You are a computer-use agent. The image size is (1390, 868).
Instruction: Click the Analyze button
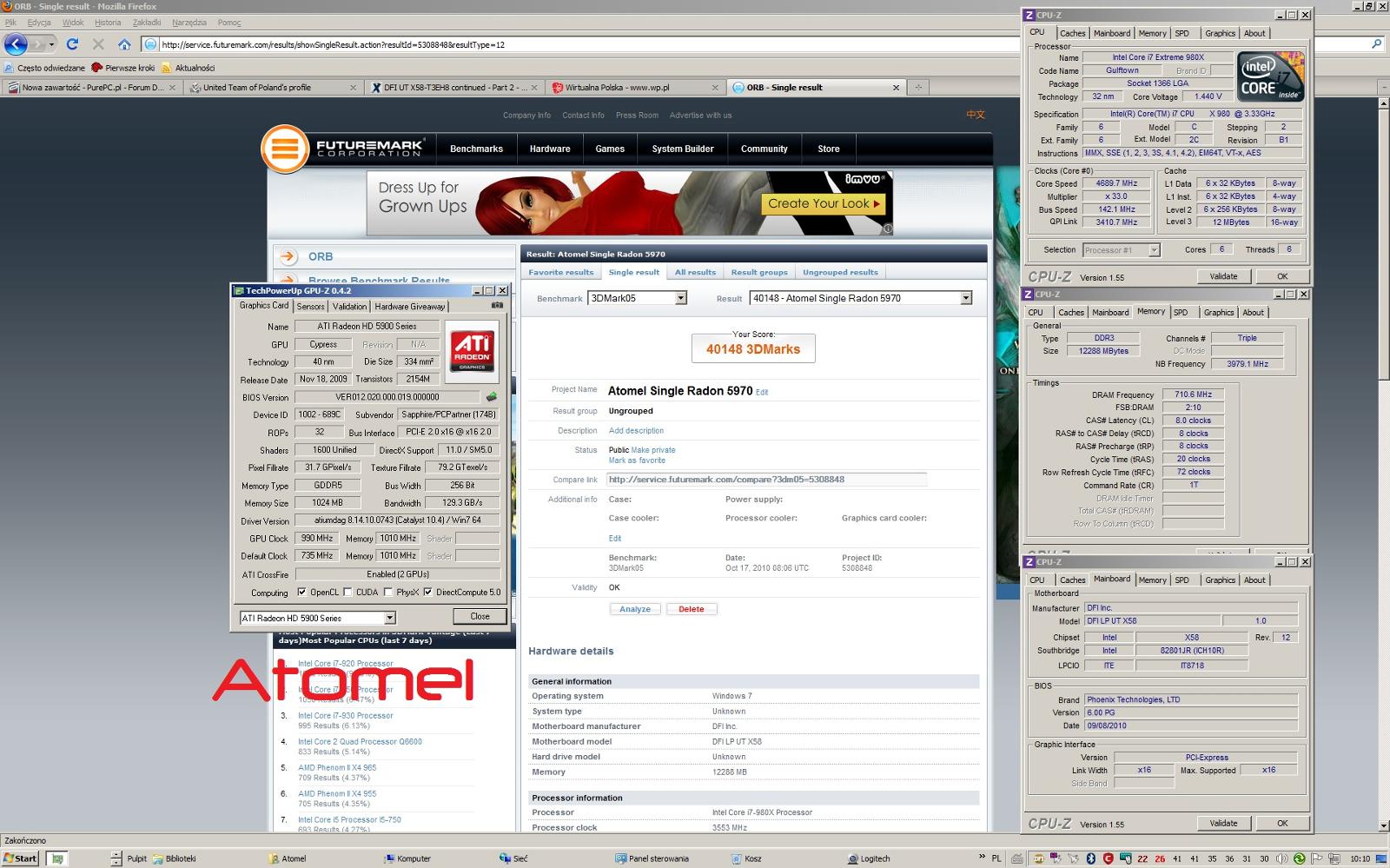click(635, 609)
